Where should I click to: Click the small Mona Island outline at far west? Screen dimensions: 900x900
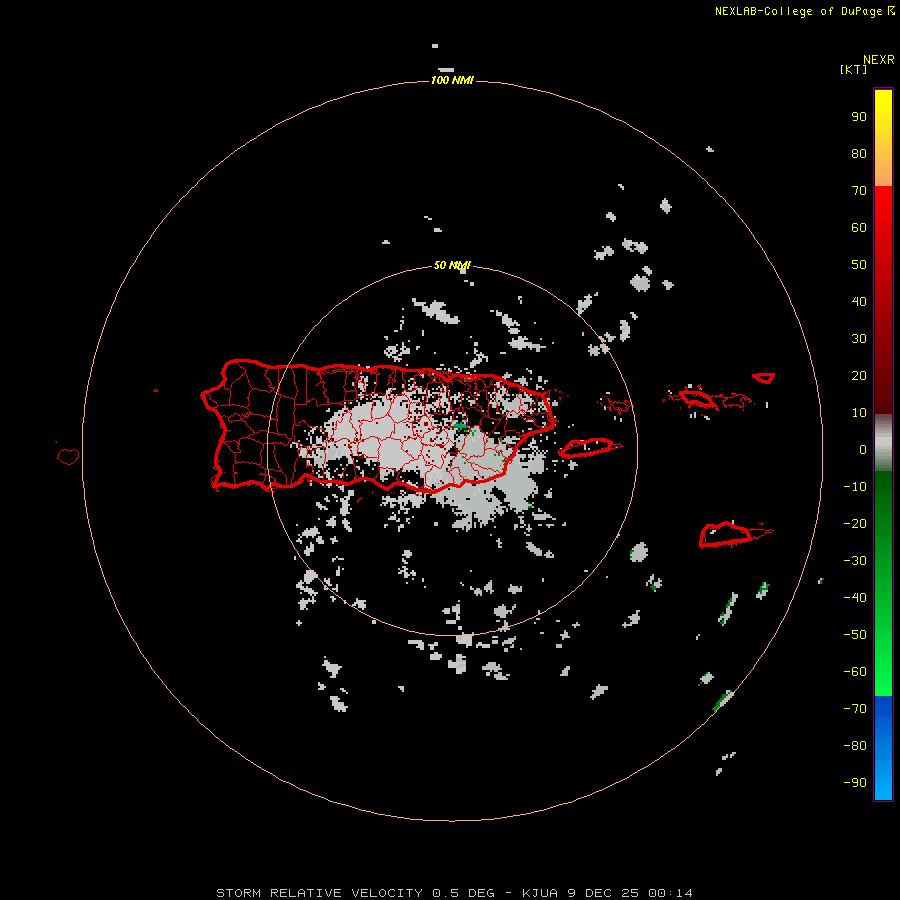click(68, 456)
